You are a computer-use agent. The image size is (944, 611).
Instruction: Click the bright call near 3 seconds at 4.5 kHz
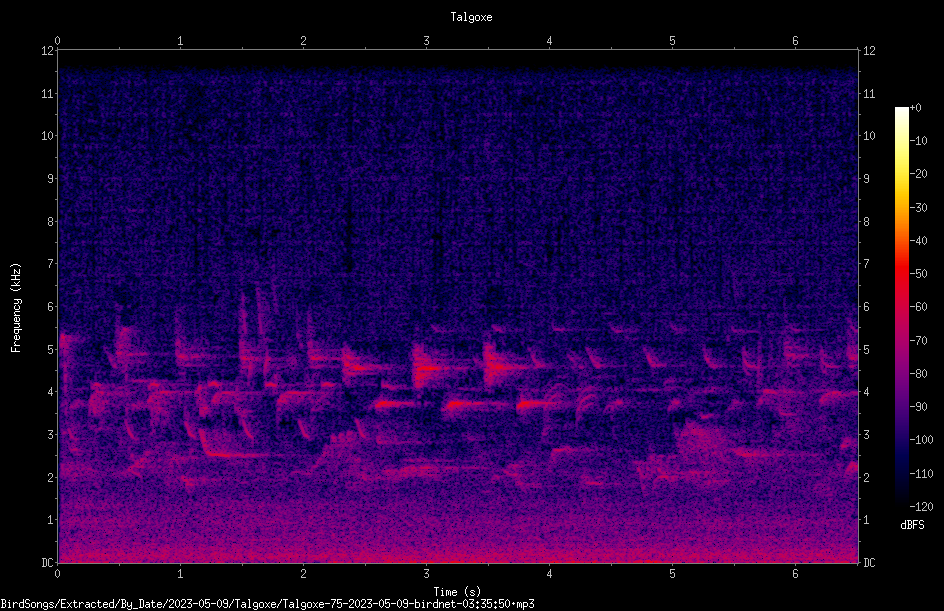pos(426,368)
